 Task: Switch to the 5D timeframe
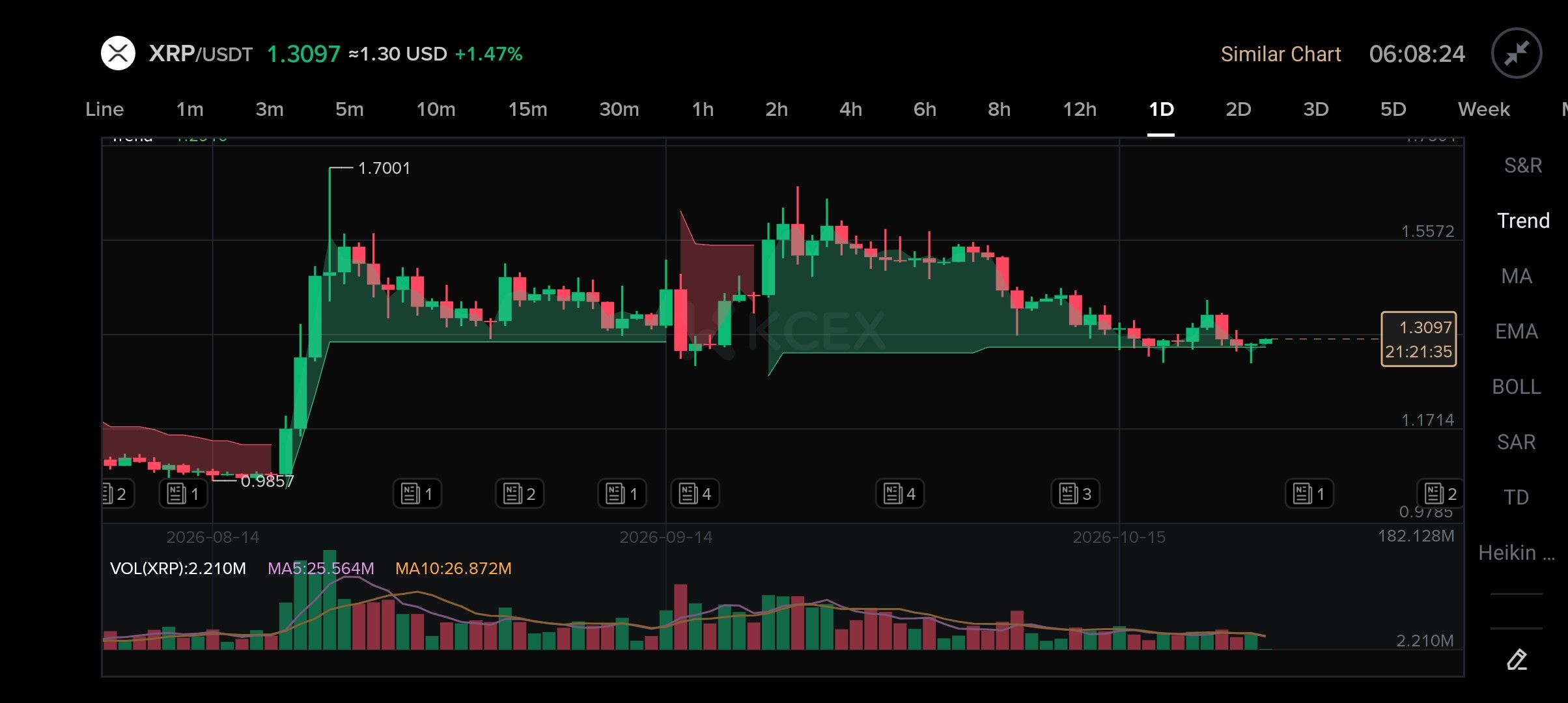[x=1393, y=109]
